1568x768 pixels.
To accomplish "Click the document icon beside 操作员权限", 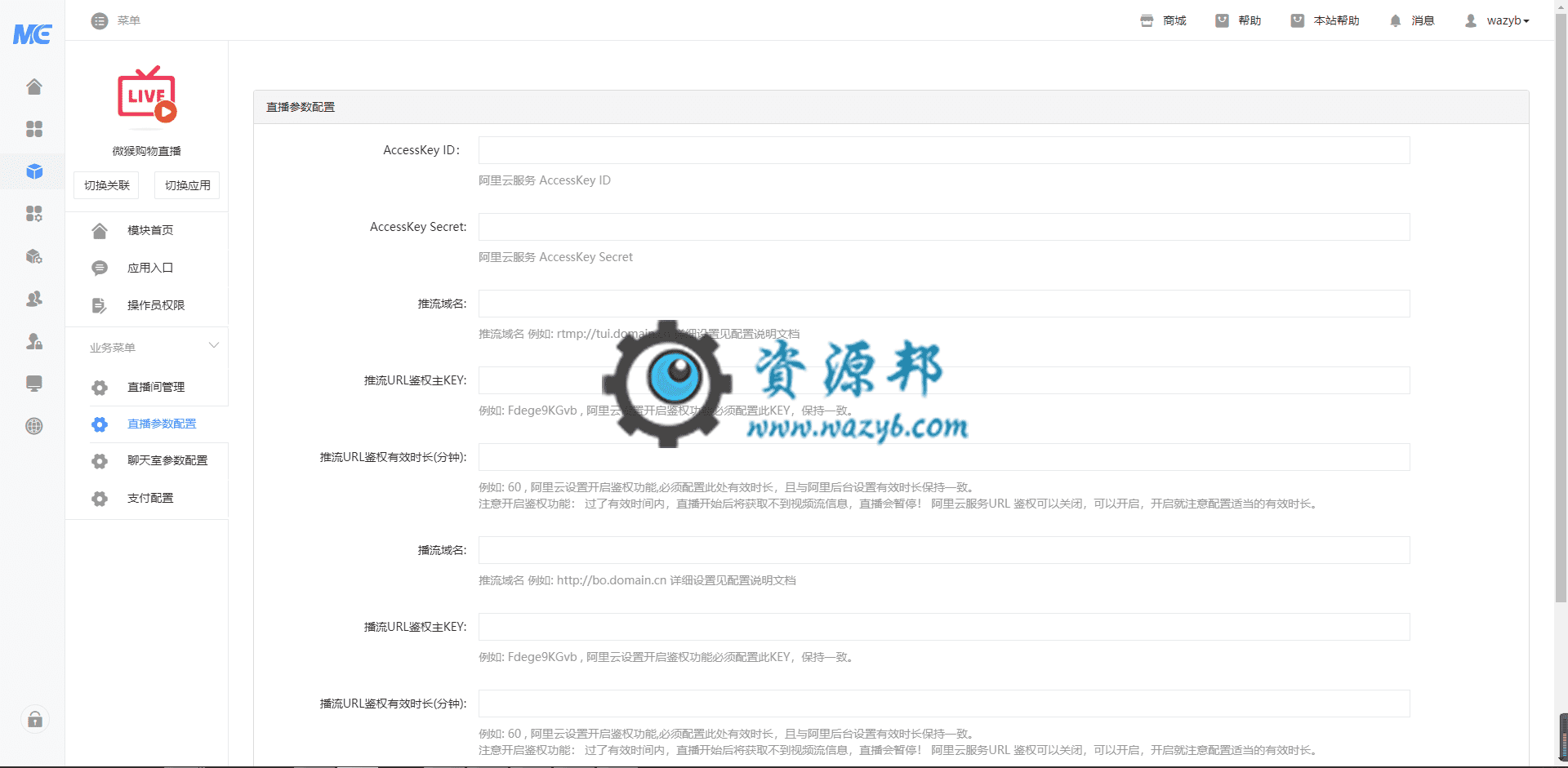I will coord(100,305).
